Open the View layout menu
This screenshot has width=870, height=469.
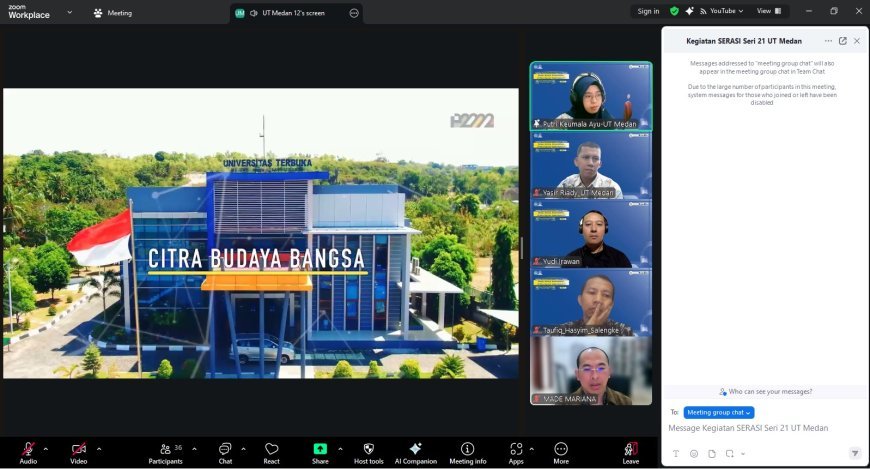coord(767,11)
